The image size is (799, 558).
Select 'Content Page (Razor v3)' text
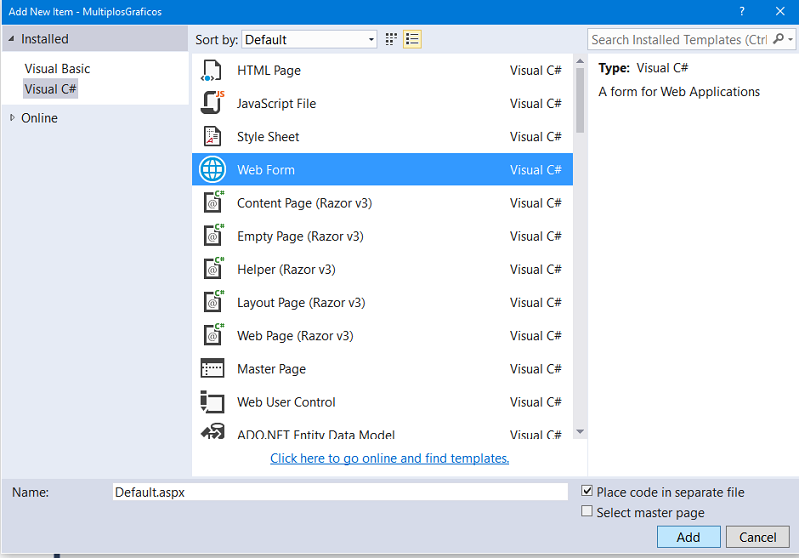(x=304, y=203)
